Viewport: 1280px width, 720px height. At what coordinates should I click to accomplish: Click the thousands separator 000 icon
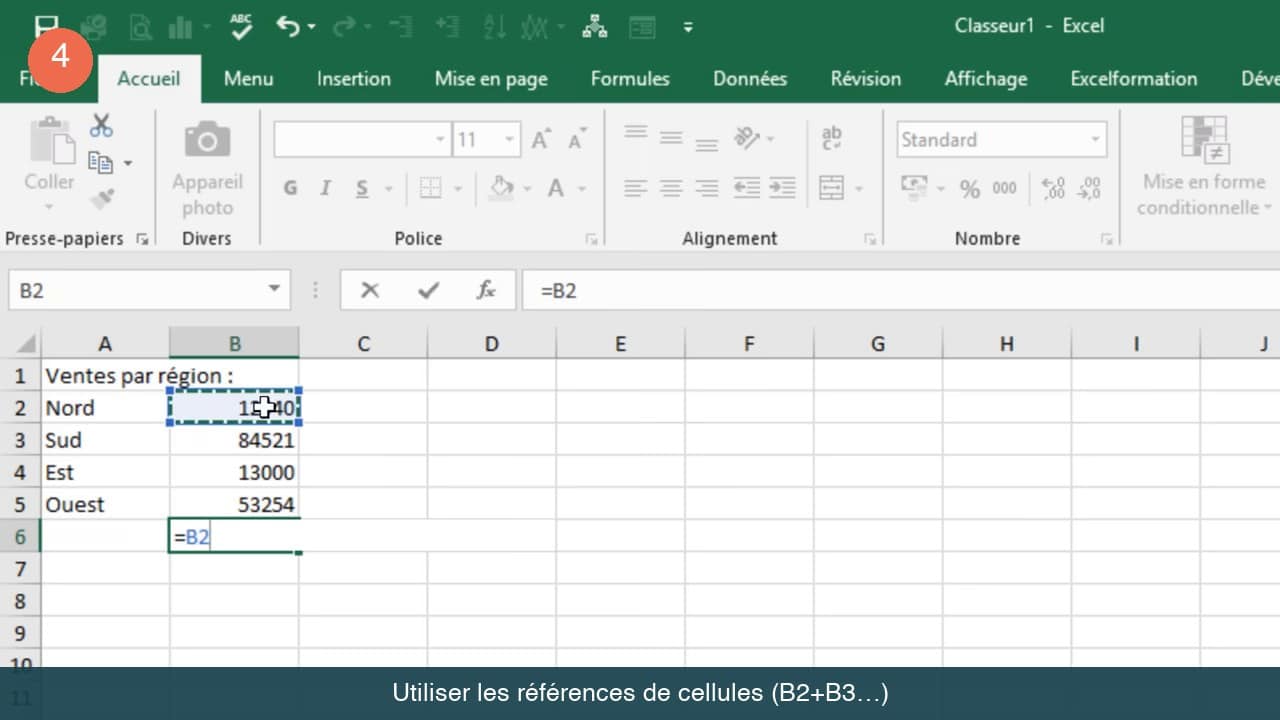(x=1005, y=188)
